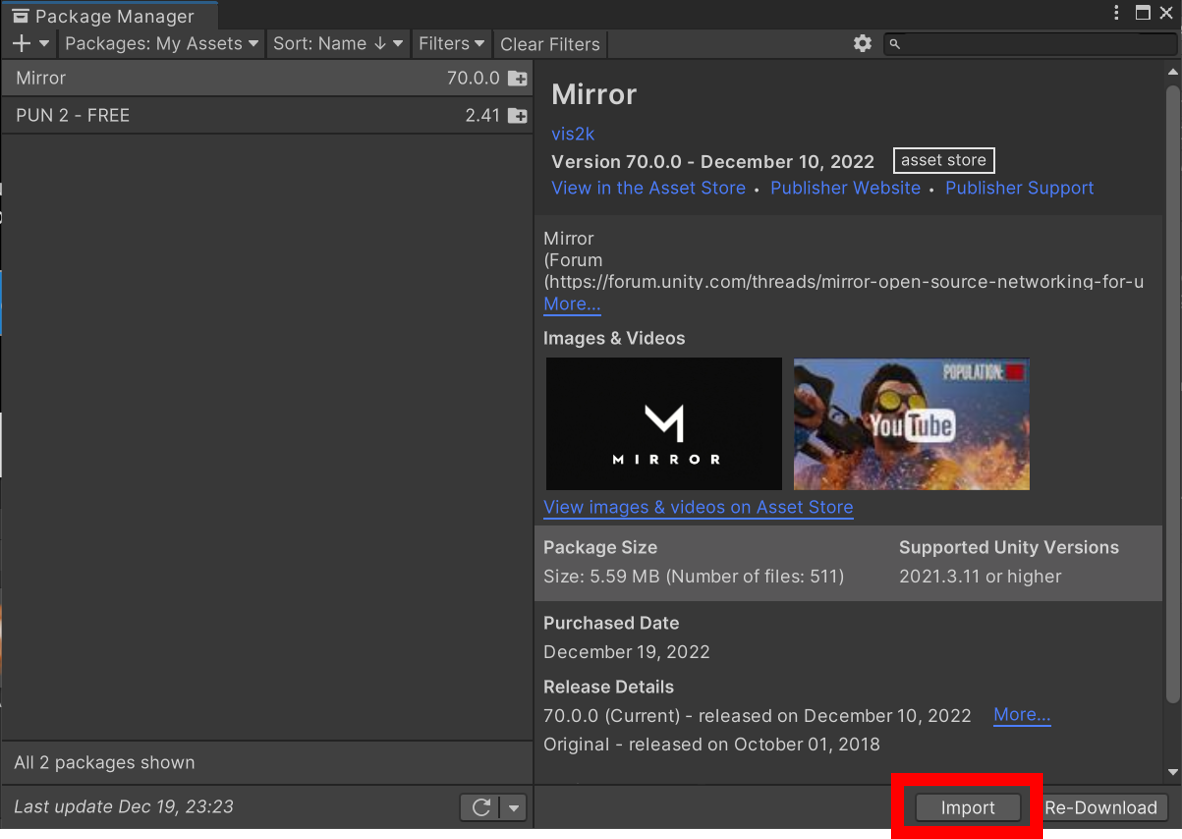1182x839 pixels.
Task: Click the refresh package list icon
Action: [x=481, y=807]
